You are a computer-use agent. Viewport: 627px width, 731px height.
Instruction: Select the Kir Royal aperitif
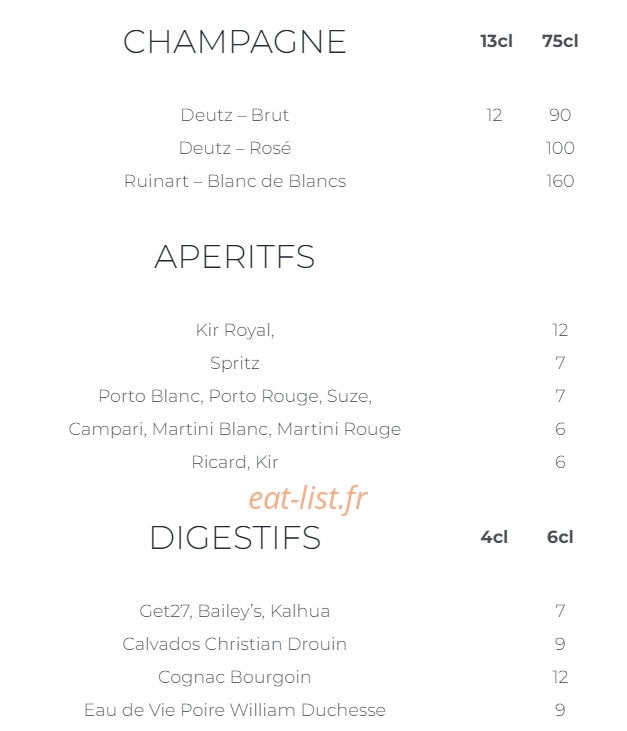point(234,330)
